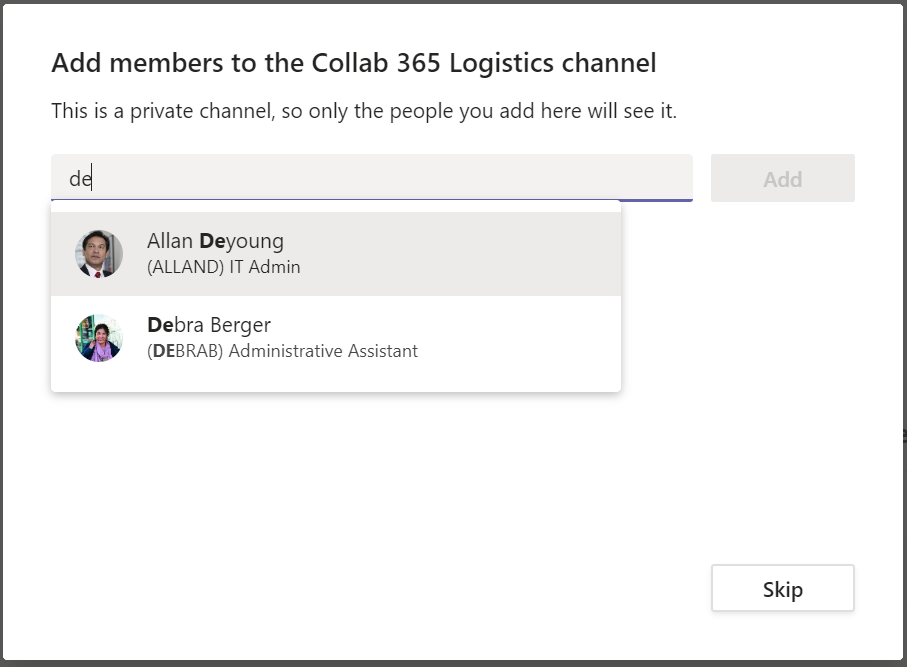Viewport: 907px width, 667px height.
Task: Click Debra Berger's profile photo
Action: pos(99,338)
